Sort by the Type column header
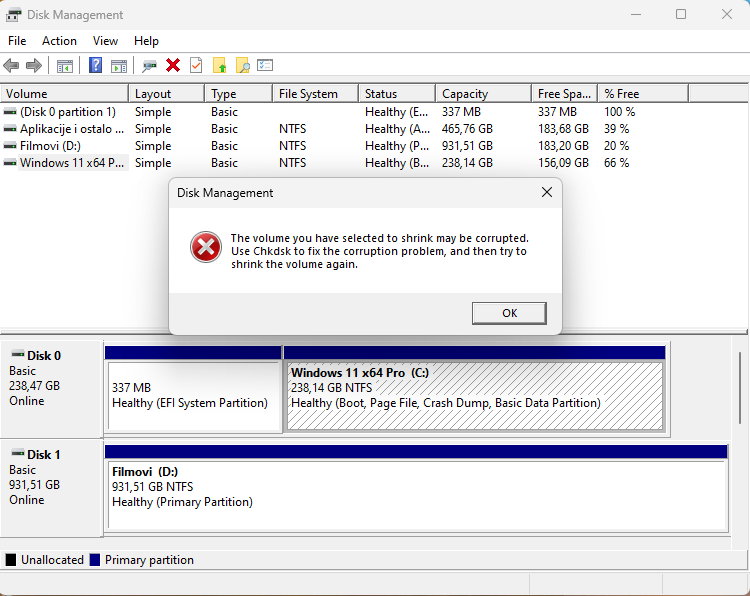Screen dimensions: 750x596 [x=239, y=94]
